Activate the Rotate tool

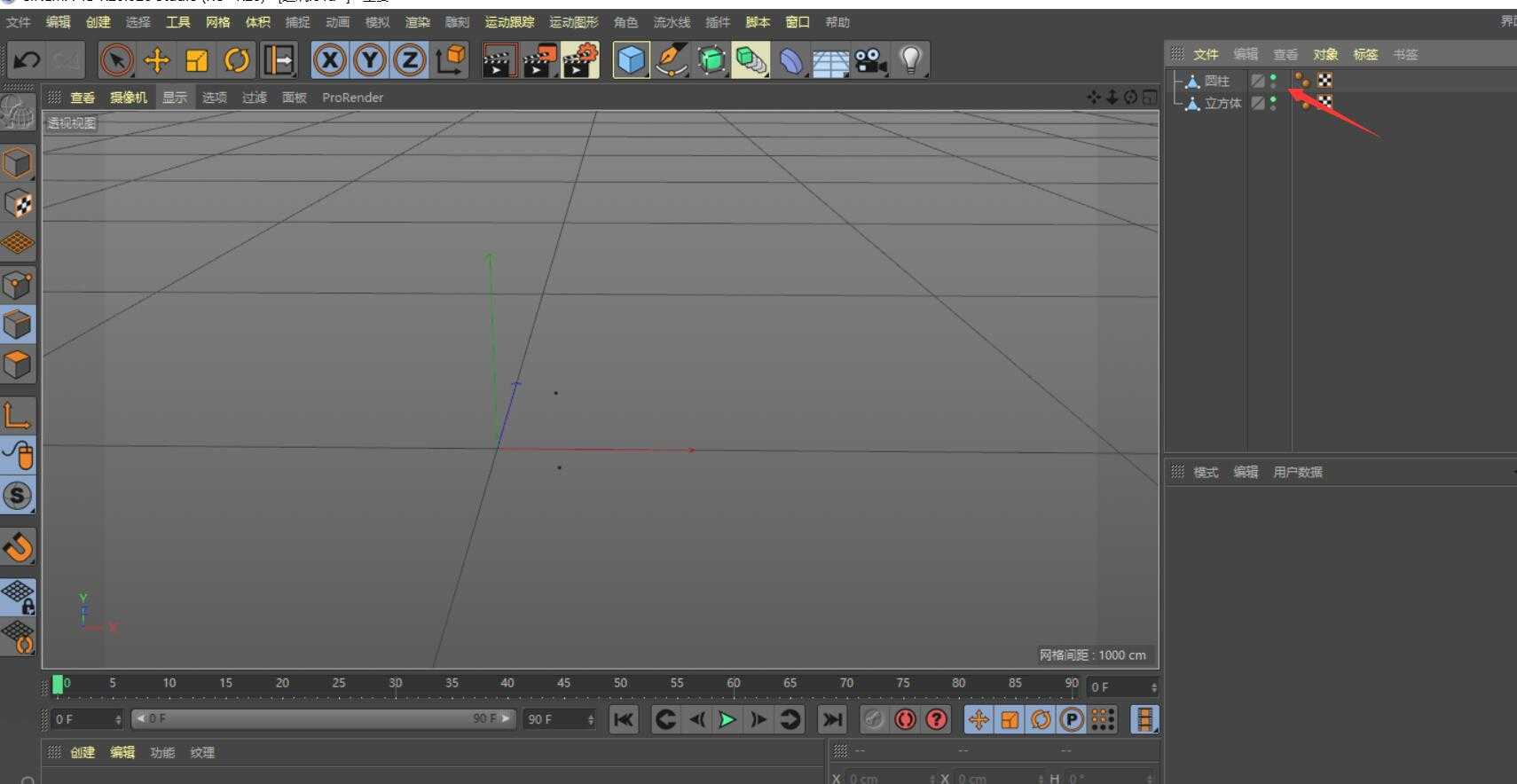tap(236, 60)
